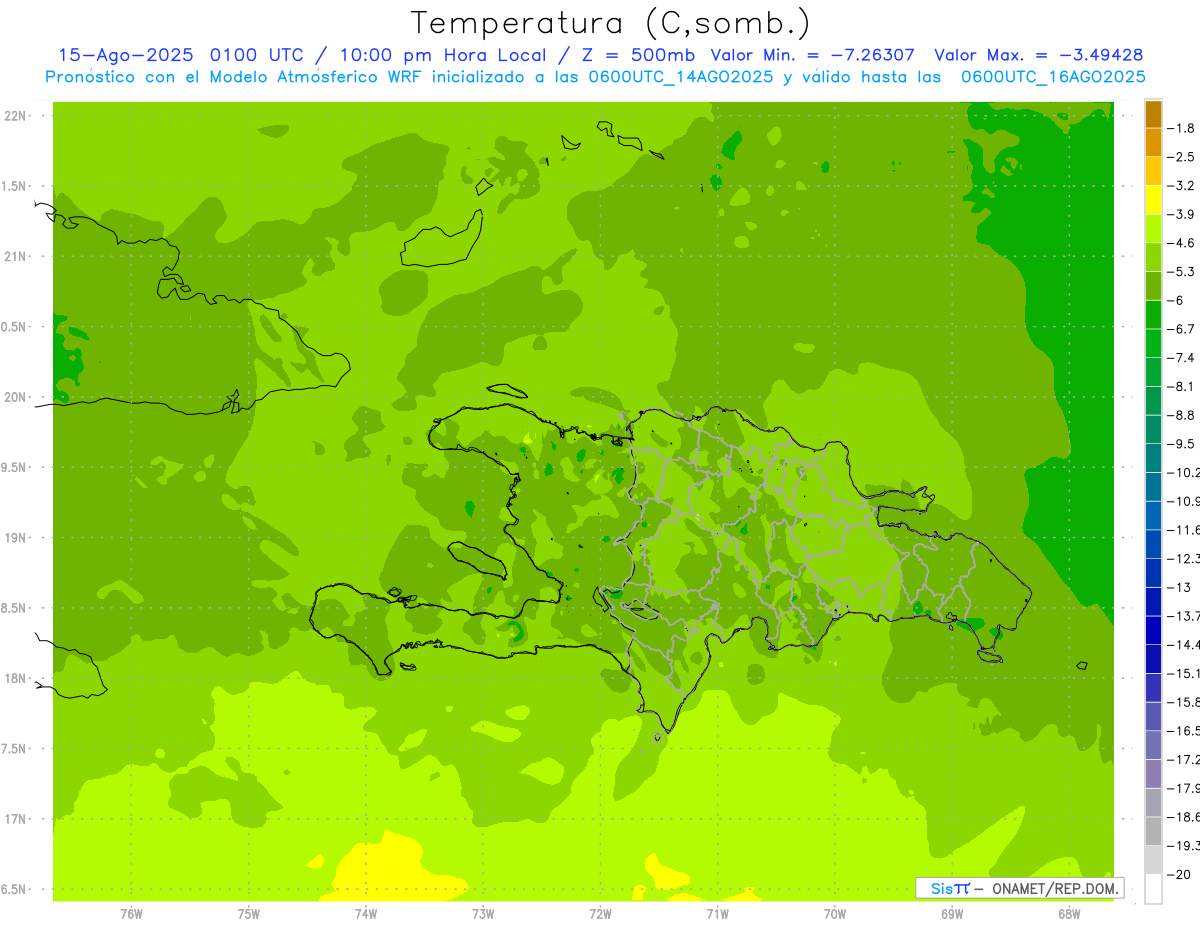The width and height of the screenshot is (1200, 927).
Task: Click the "70W" longitude label
Action: [835, 914]
